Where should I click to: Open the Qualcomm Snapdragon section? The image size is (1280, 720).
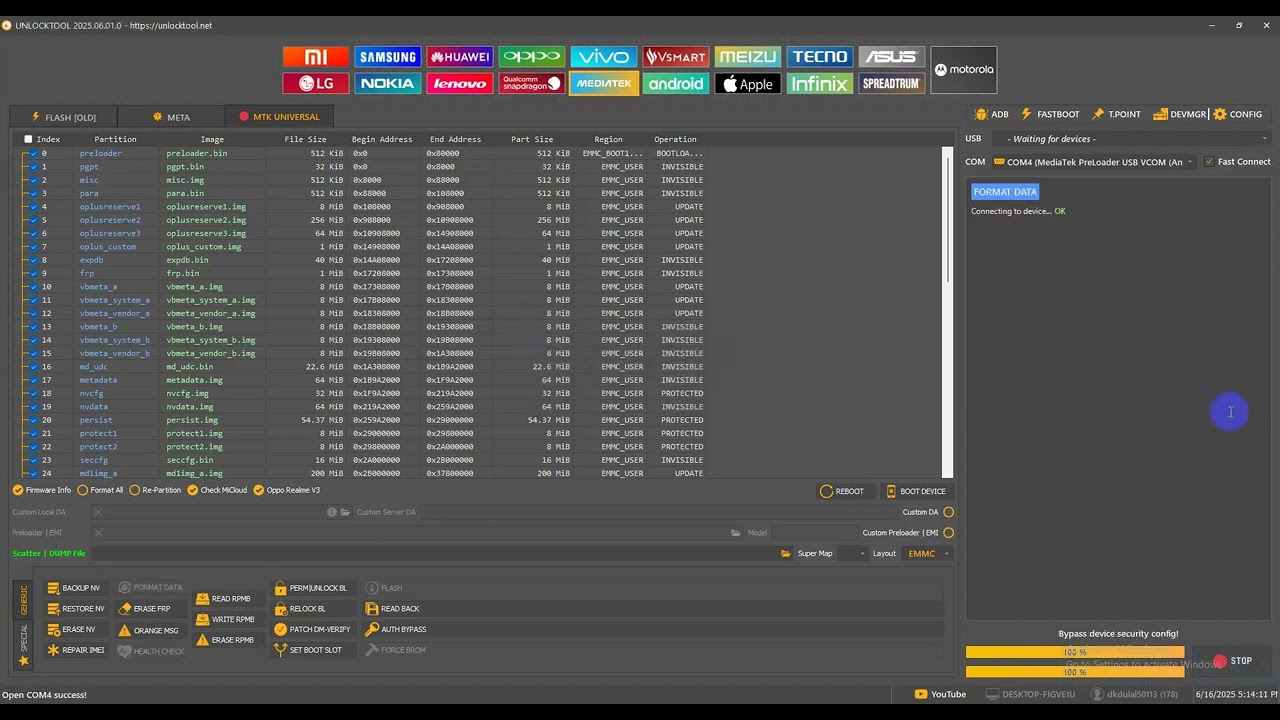532,84
